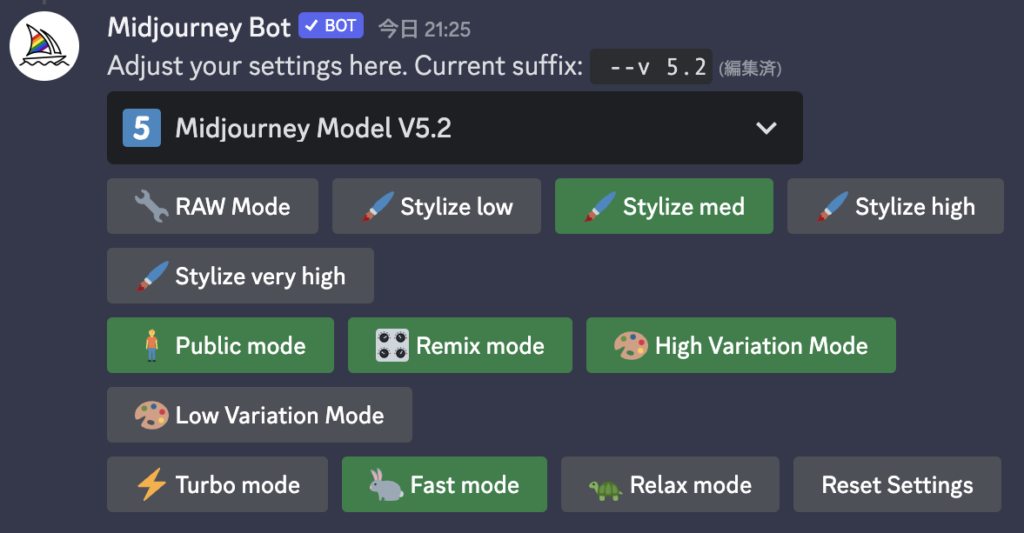1024x533 pixels.
Task: Open the Midjourney Model V5.2 dropdown
Action: tap(455, 128)
